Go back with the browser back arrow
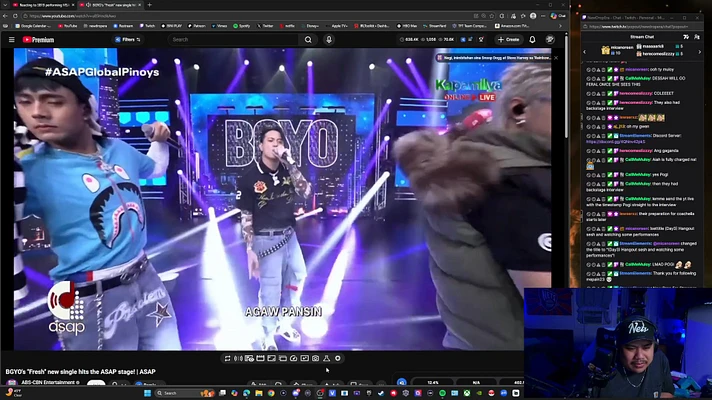The height and width of the screenshot is (400, 712). tap(5, 16)
